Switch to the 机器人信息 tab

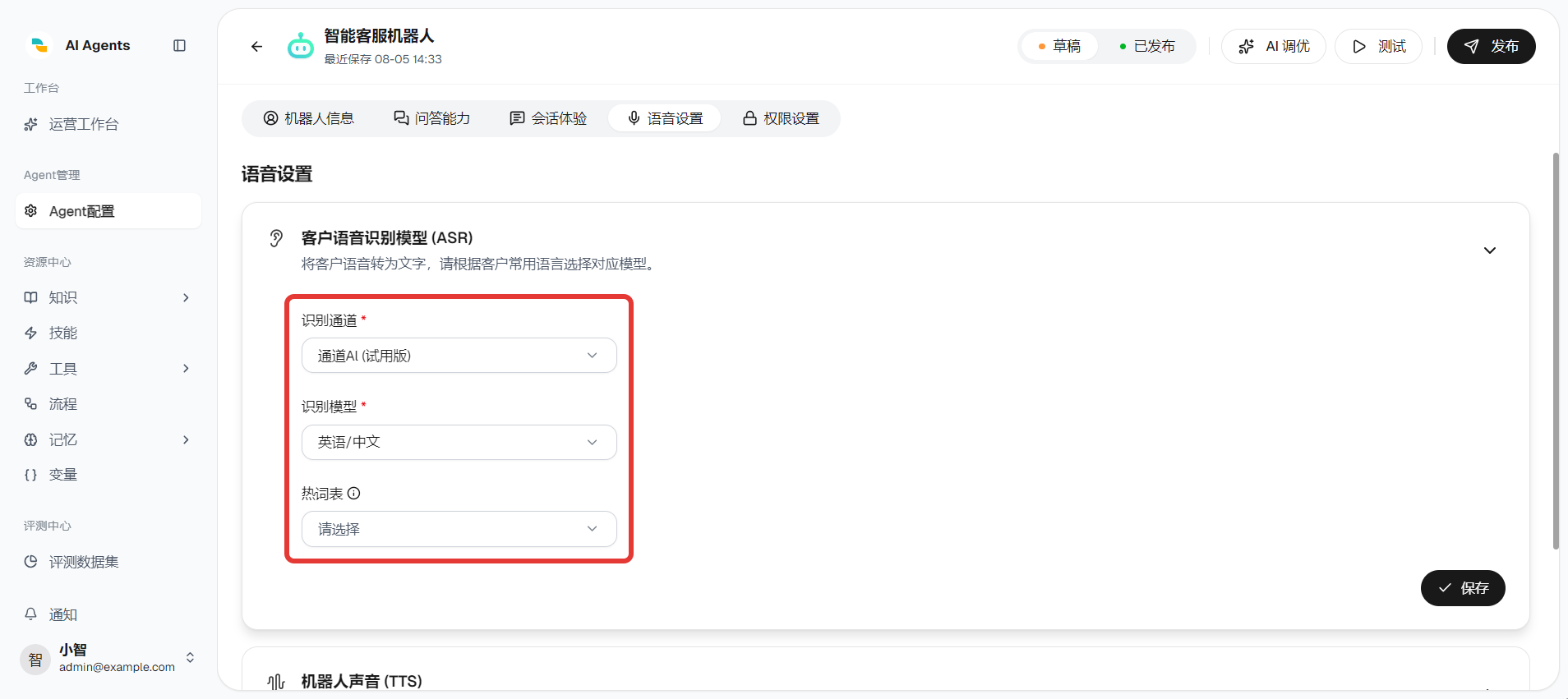309,118
